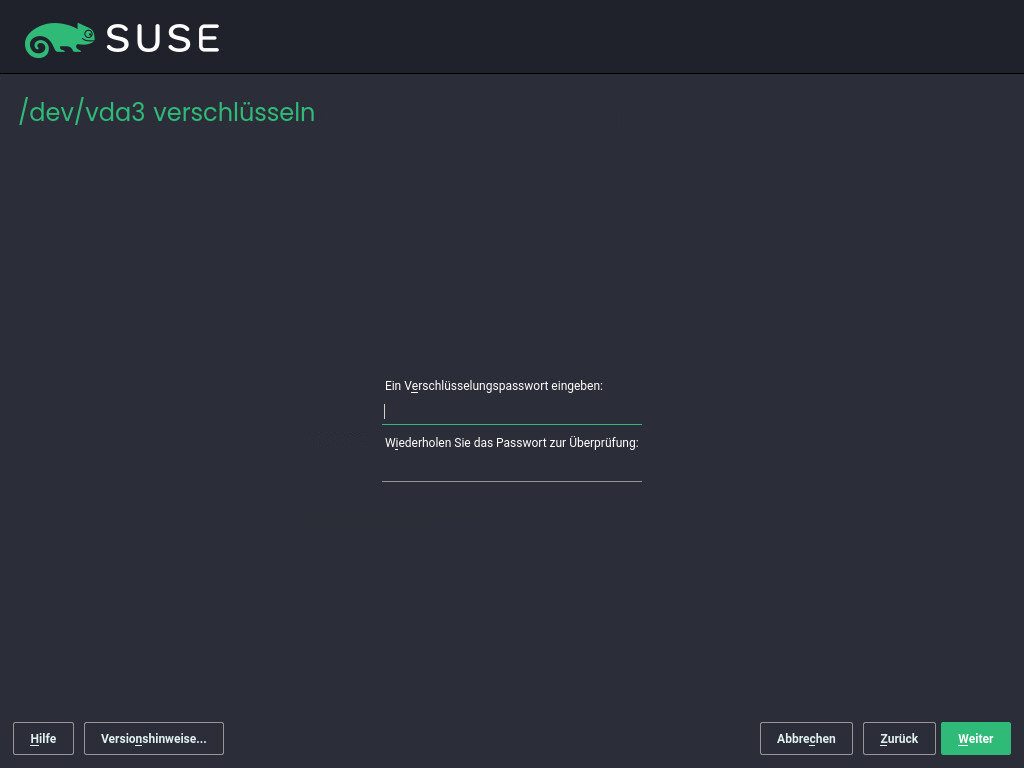Viewport: 1024px width, 768px height.
Task: Click the gray underline of the repeat field
Action: pos(511,482)
